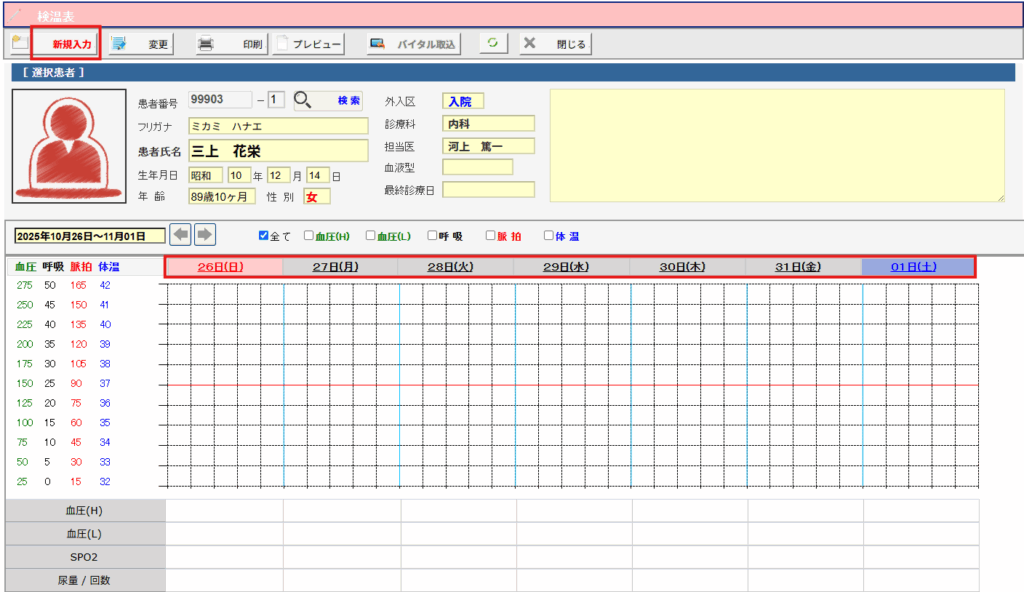The width and height of the screenshot is (1024, 592).
Task: Click the 患者番号 patient number field
Action: pyautogui.click(x=219, y=100)
